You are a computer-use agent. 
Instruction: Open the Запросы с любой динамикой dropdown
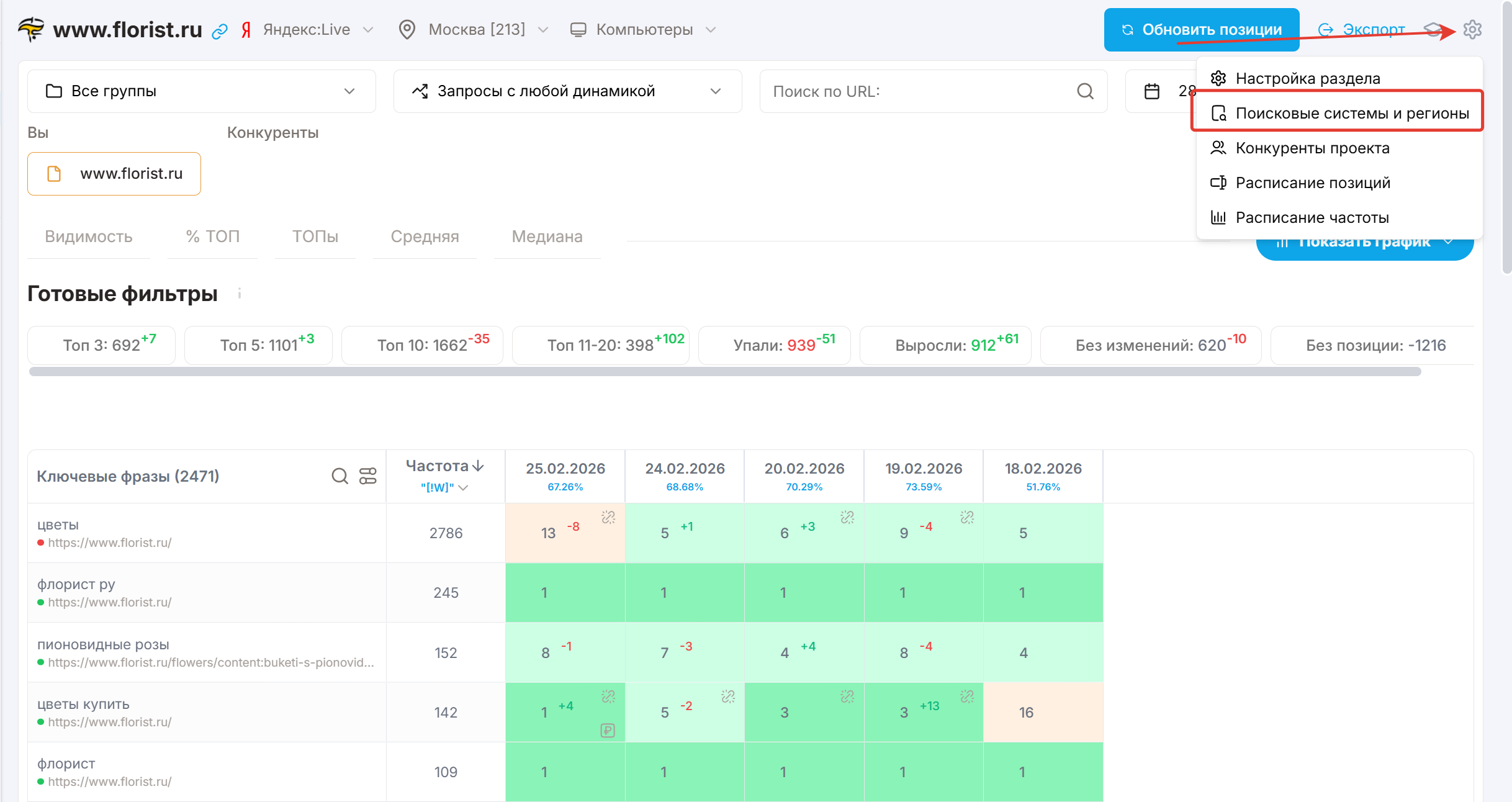pyautogui.click(x=567, y=91)
